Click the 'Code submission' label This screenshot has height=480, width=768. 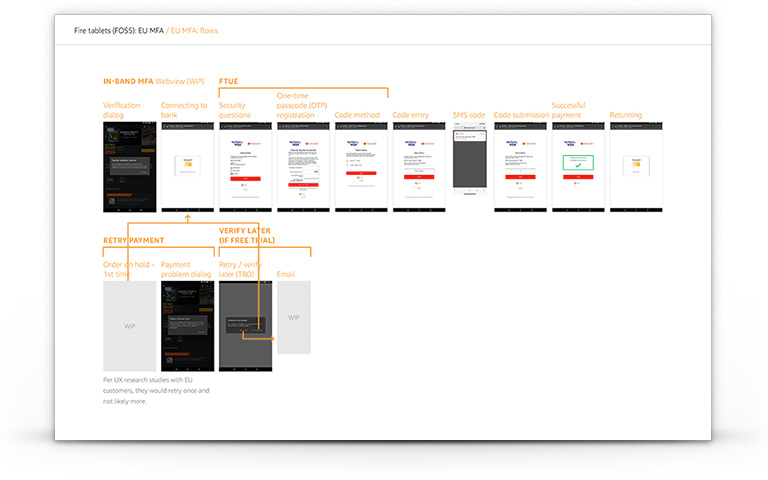(521, 115)
